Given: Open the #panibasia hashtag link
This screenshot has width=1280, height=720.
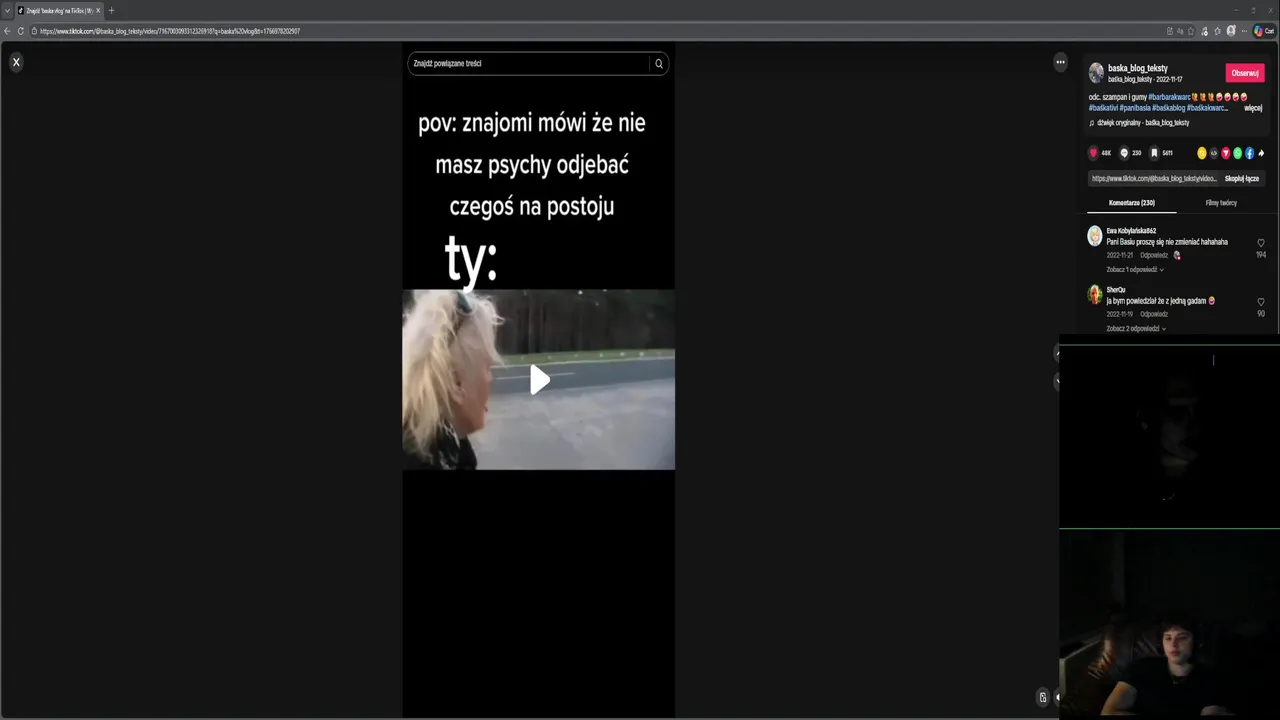Looking at the screenshot, I should click(x=1135, y=107).
